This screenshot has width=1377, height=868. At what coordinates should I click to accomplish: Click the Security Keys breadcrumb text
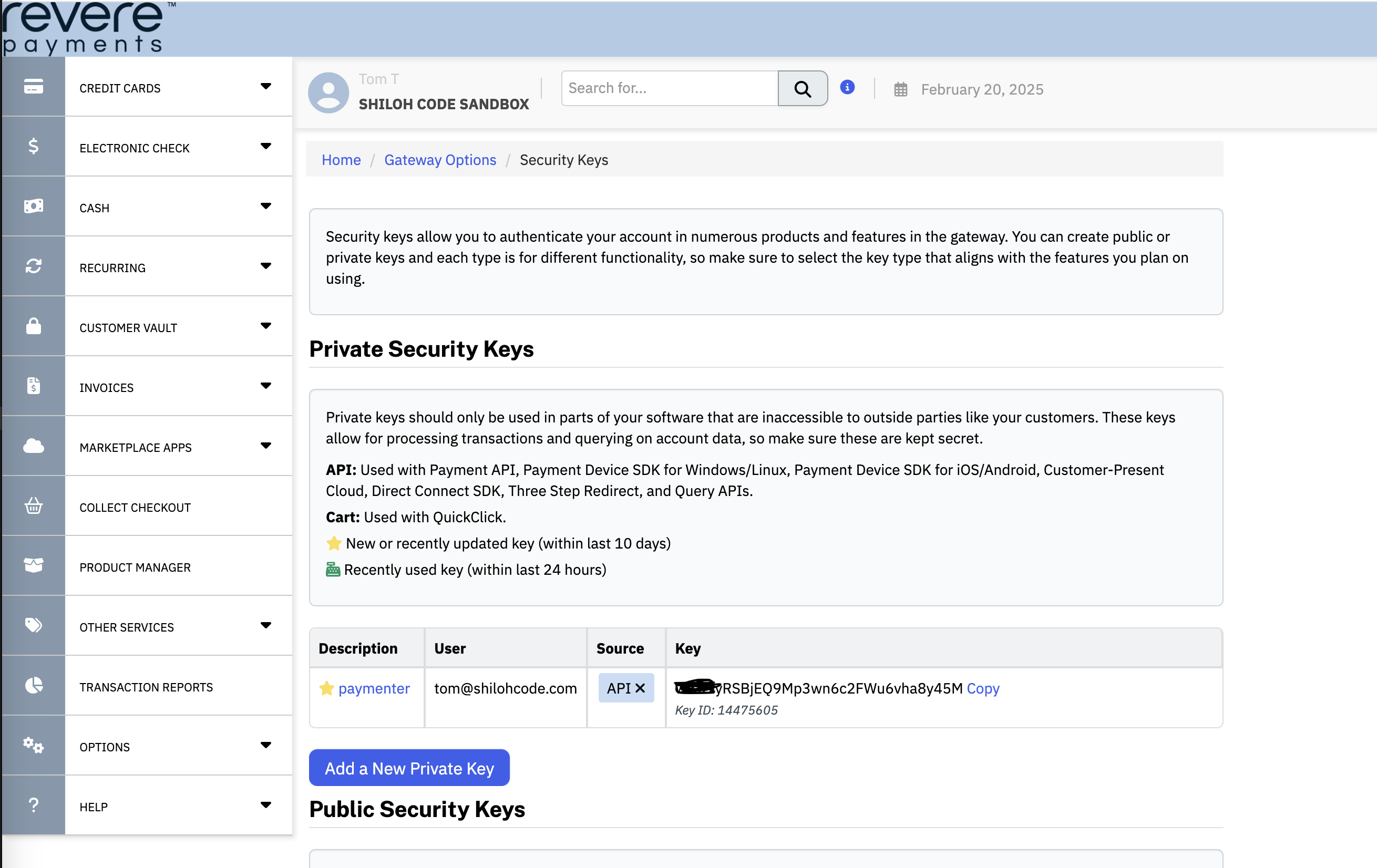(x=563, y=160)
